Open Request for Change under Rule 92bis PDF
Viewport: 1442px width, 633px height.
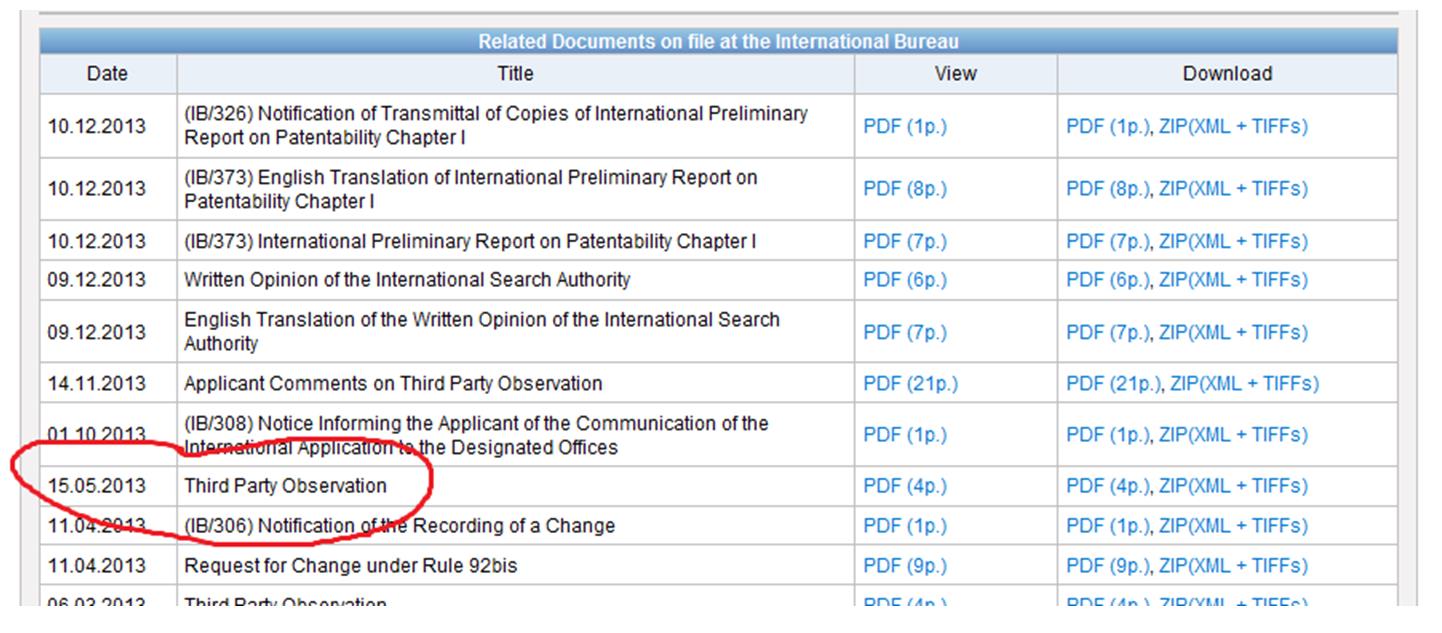[904, 567]
